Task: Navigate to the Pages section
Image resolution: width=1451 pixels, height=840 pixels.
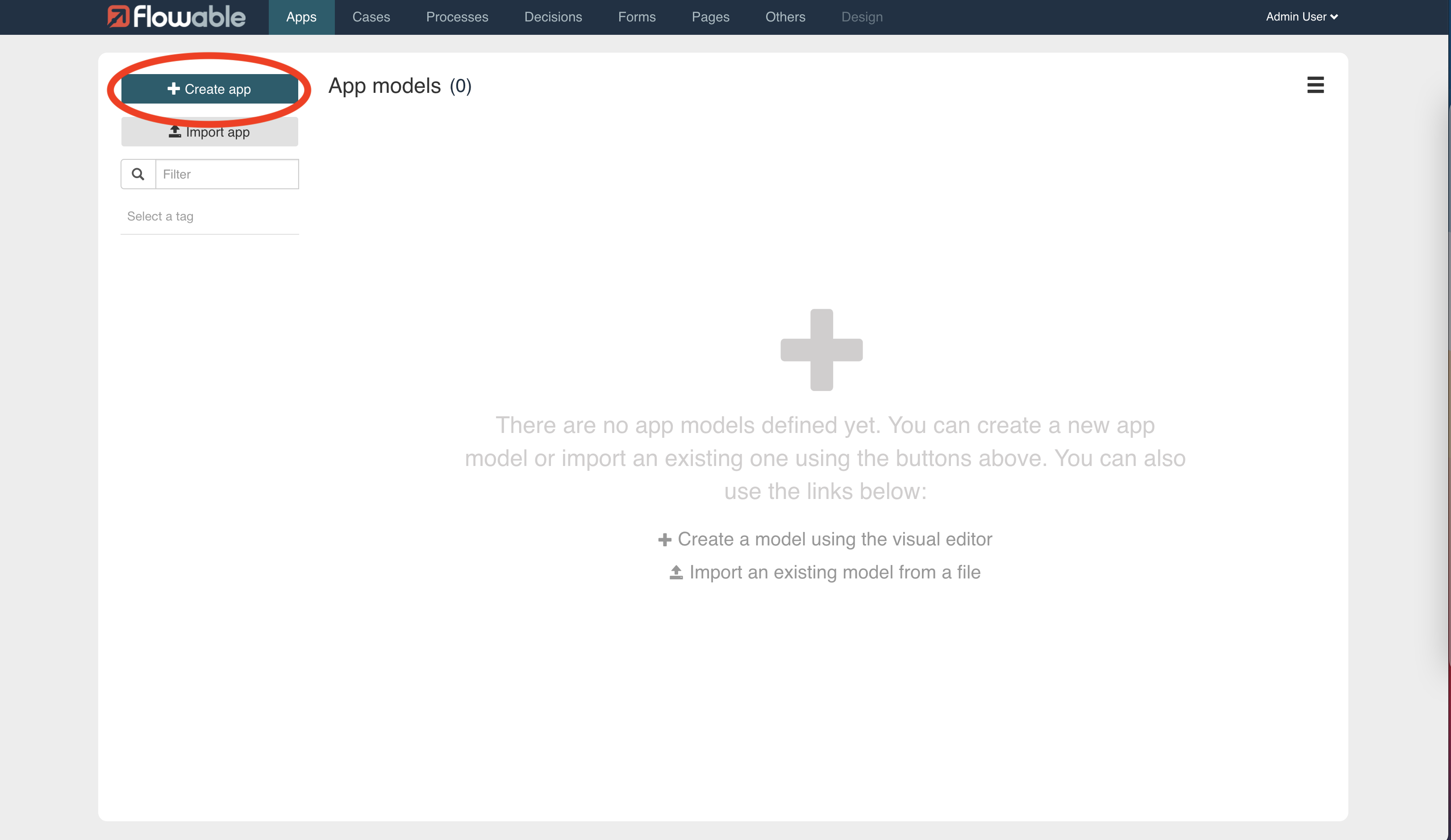Action: click(710, 17)
